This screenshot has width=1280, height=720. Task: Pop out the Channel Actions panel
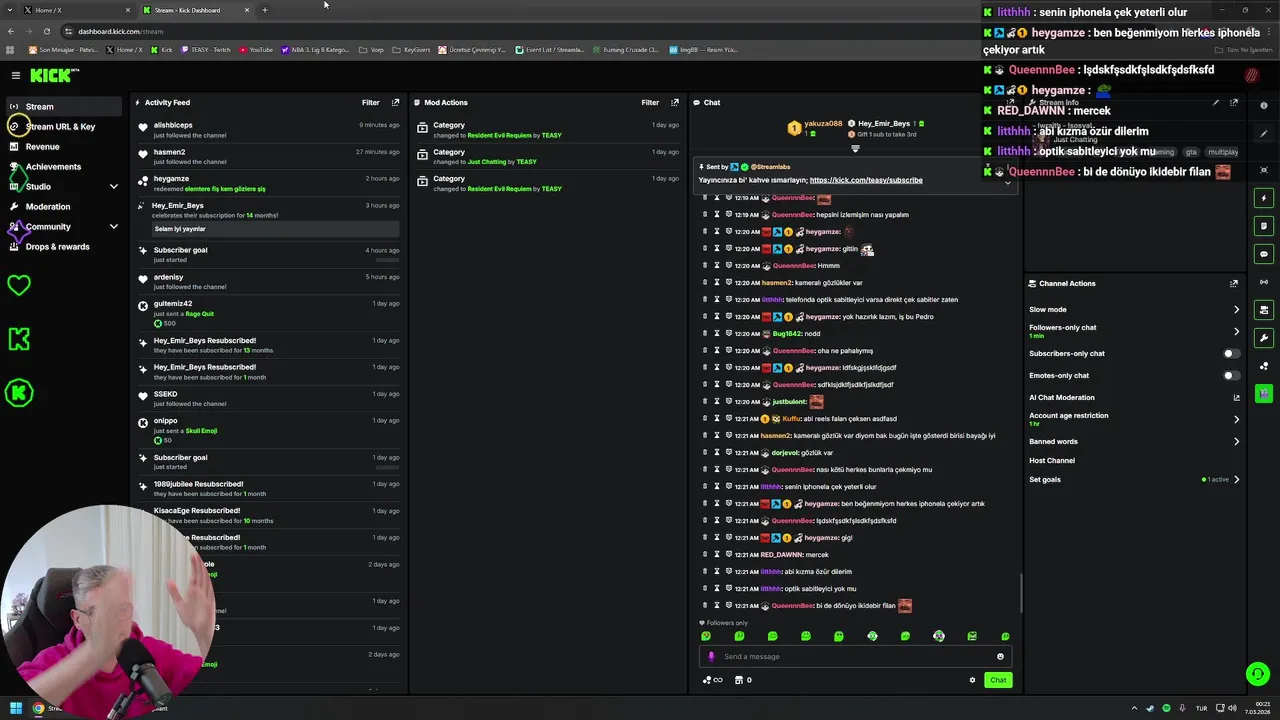pos(1234,283)
